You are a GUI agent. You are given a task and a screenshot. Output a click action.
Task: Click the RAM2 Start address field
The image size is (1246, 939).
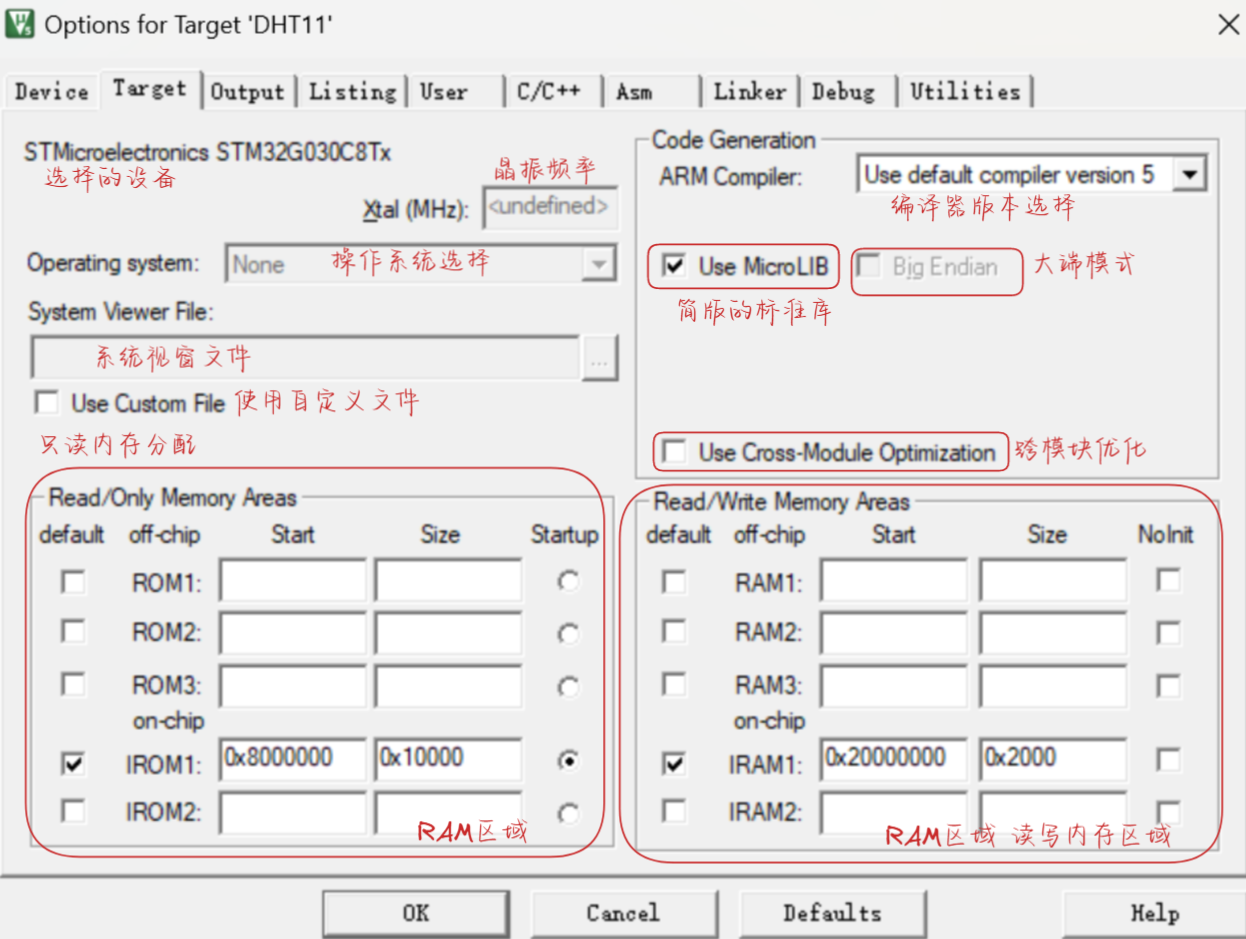point(894,634)
